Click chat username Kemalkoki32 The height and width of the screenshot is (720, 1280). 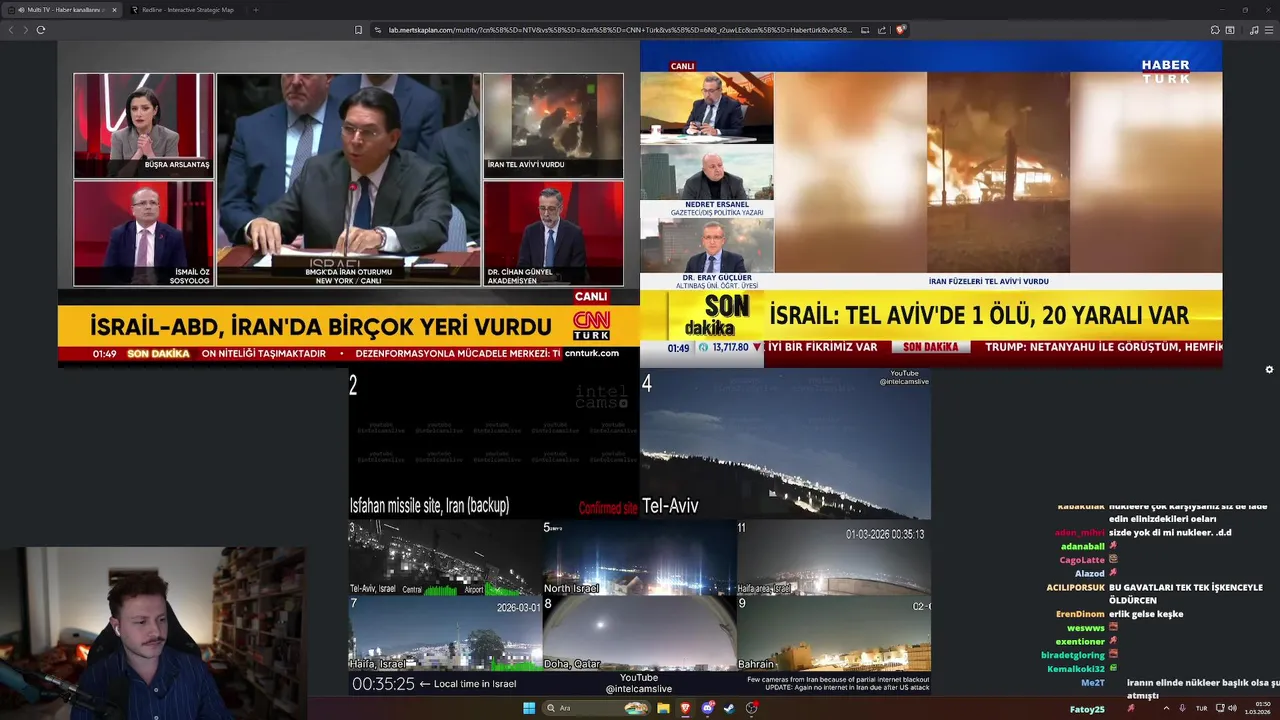pyautogui.click(x=1076, y=669)
